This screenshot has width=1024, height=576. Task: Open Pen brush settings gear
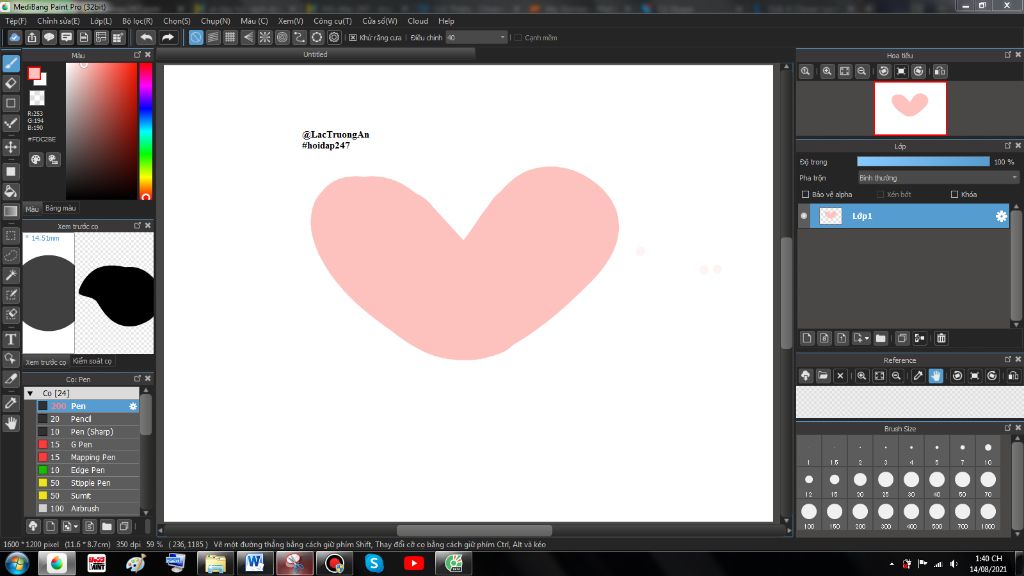[x=133, y=406]
